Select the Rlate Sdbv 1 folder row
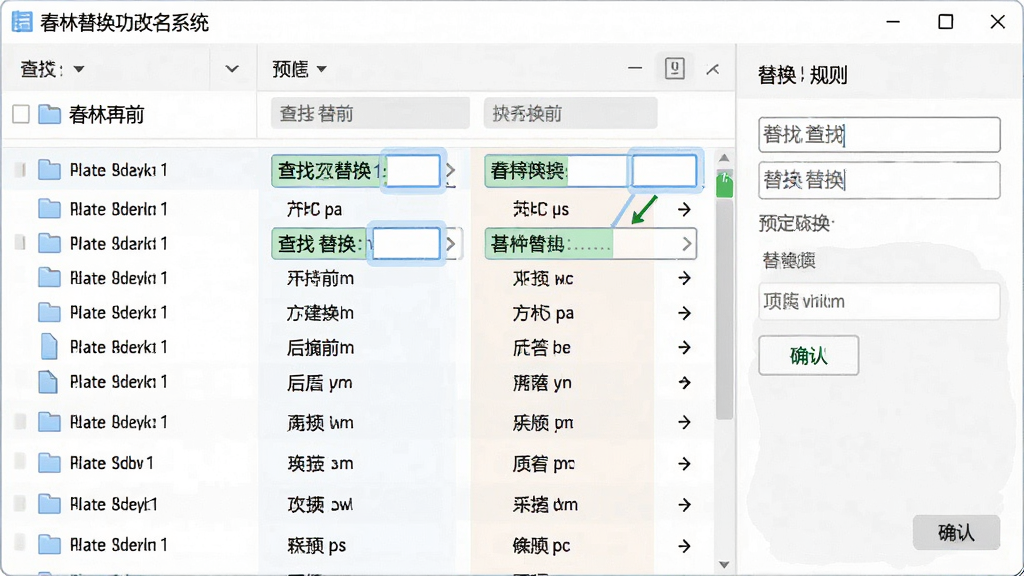 131,464
